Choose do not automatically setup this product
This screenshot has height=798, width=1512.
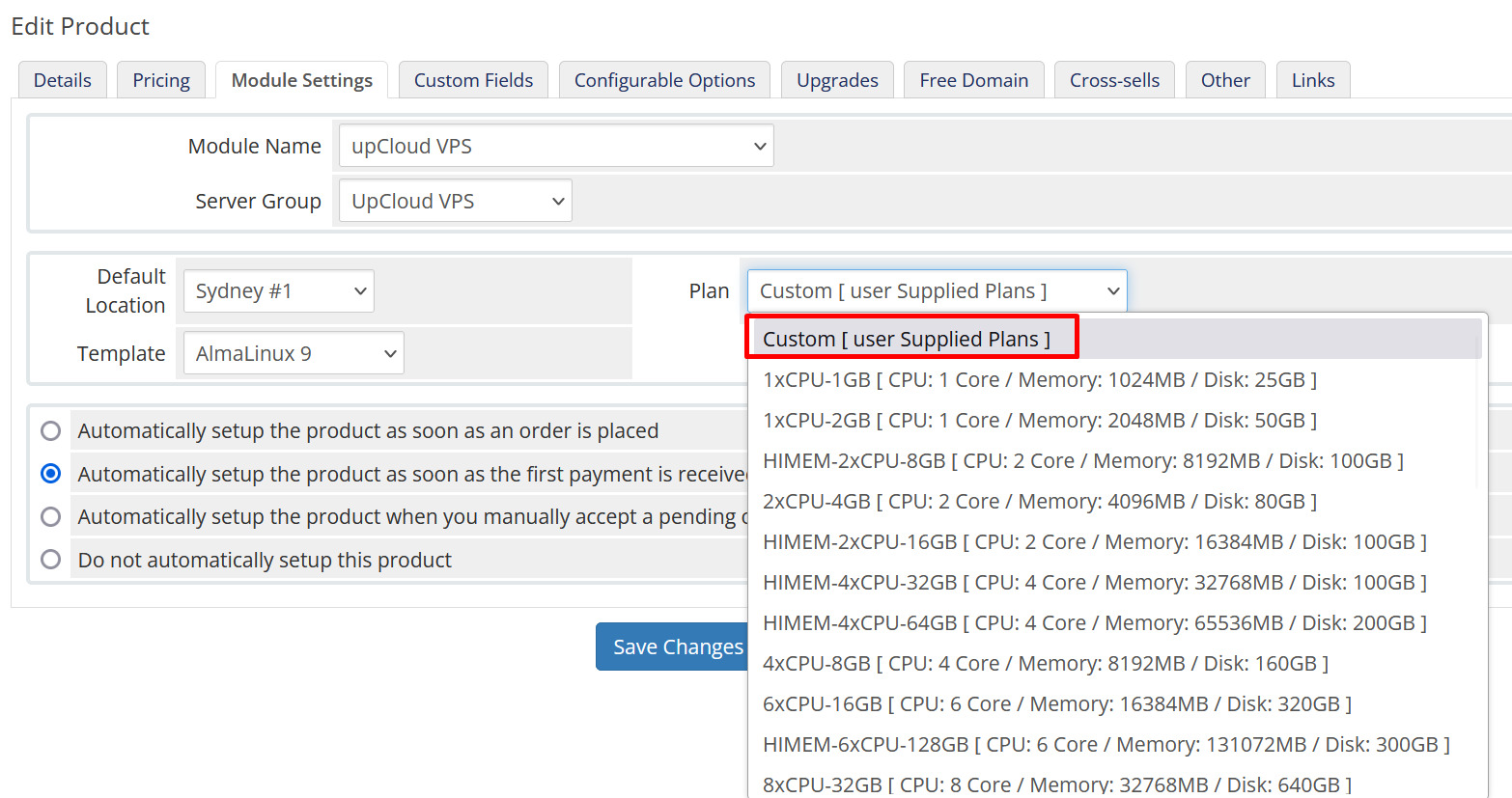pos(50,559)
